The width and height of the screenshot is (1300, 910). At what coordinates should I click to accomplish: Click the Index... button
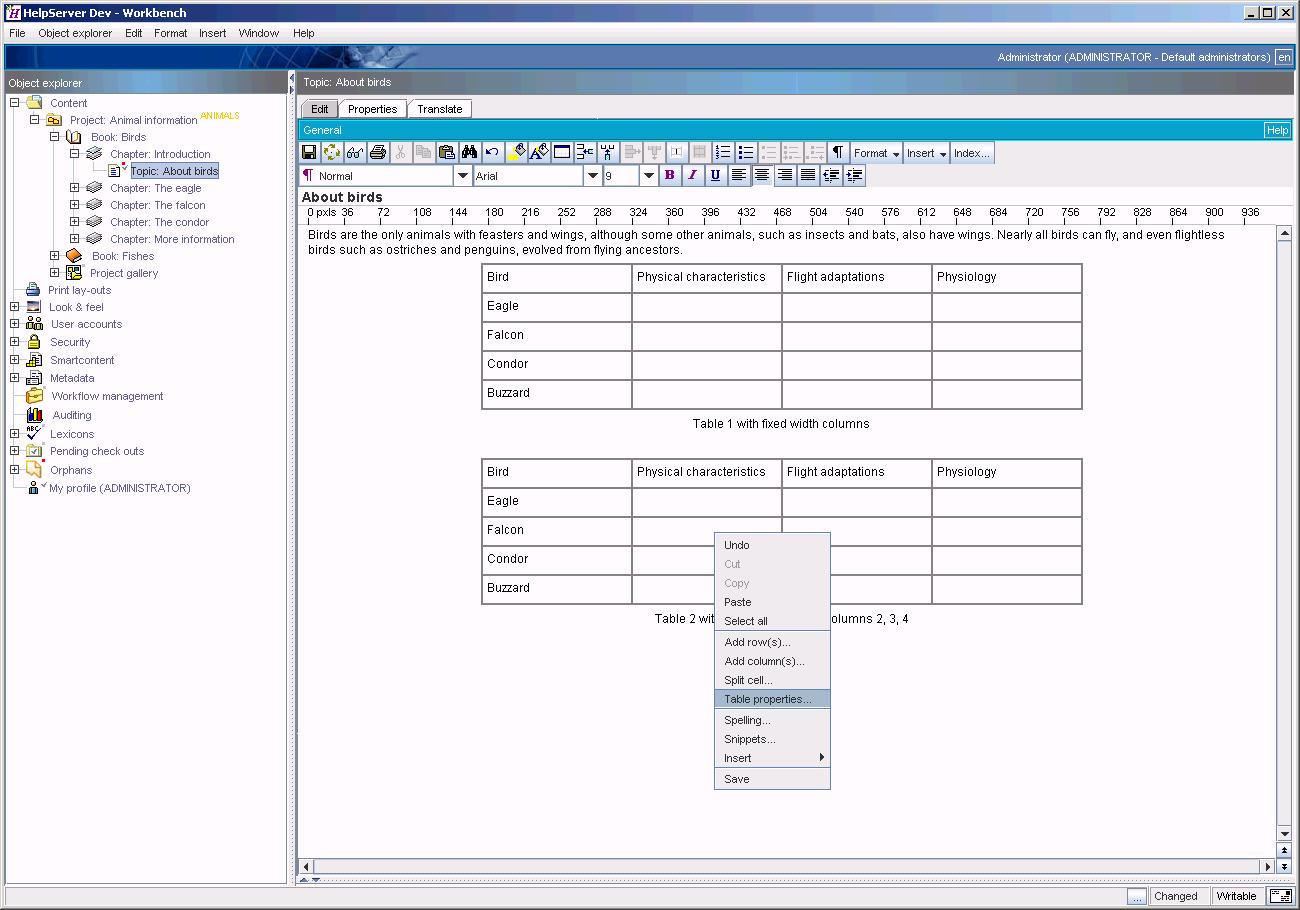tap(971, 153)
